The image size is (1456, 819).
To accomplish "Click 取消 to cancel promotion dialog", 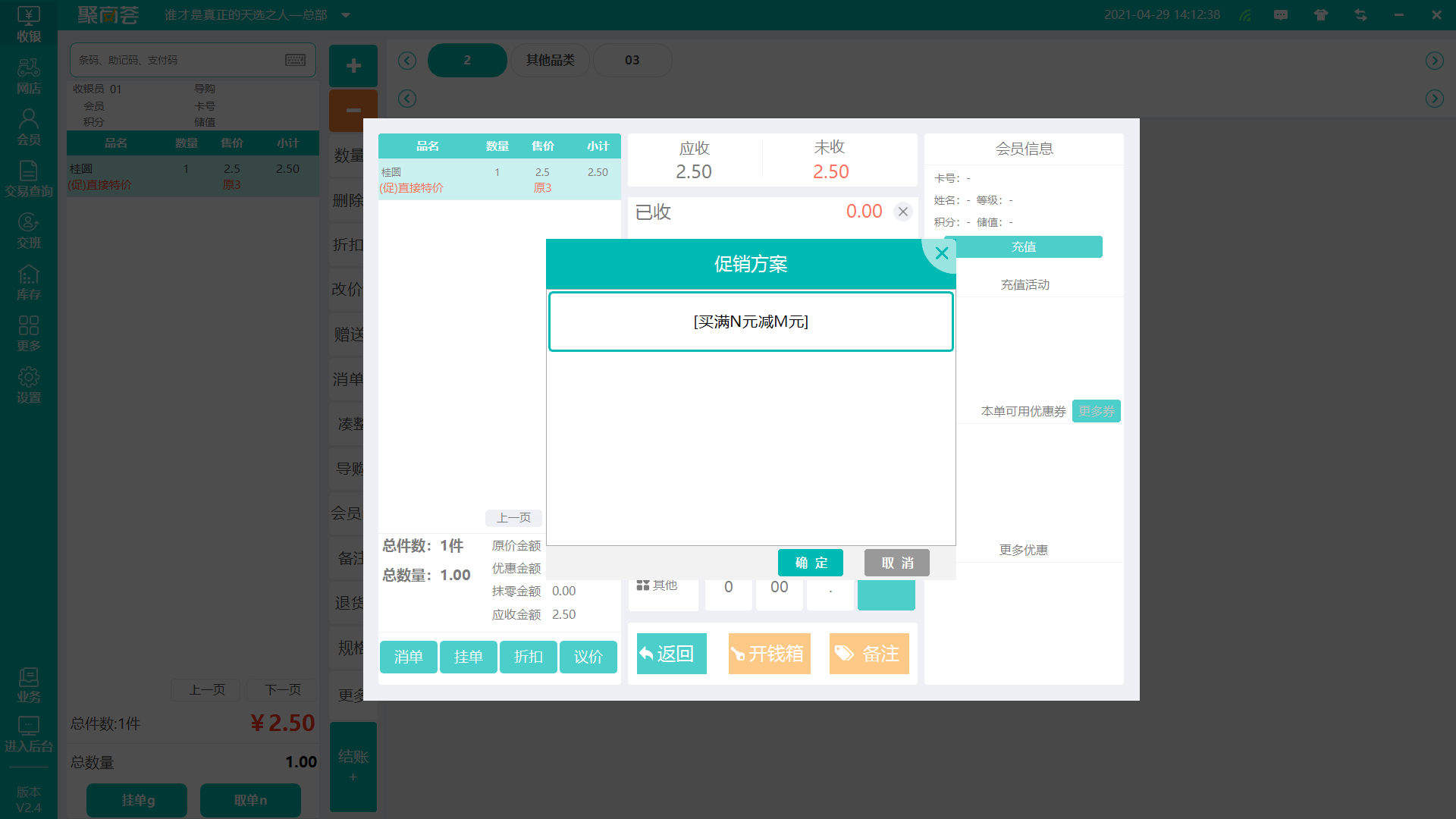I will 897,563.
